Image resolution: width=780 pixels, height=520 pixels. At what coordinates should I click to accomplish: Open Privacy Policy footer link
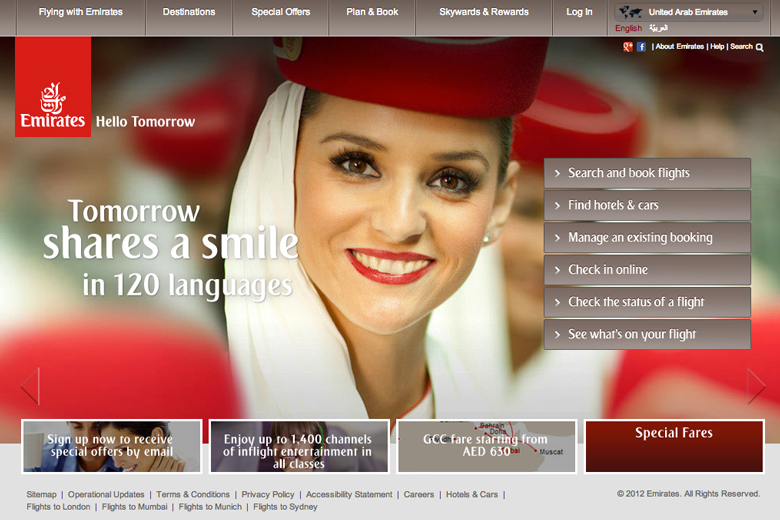(x=268, y=495)
